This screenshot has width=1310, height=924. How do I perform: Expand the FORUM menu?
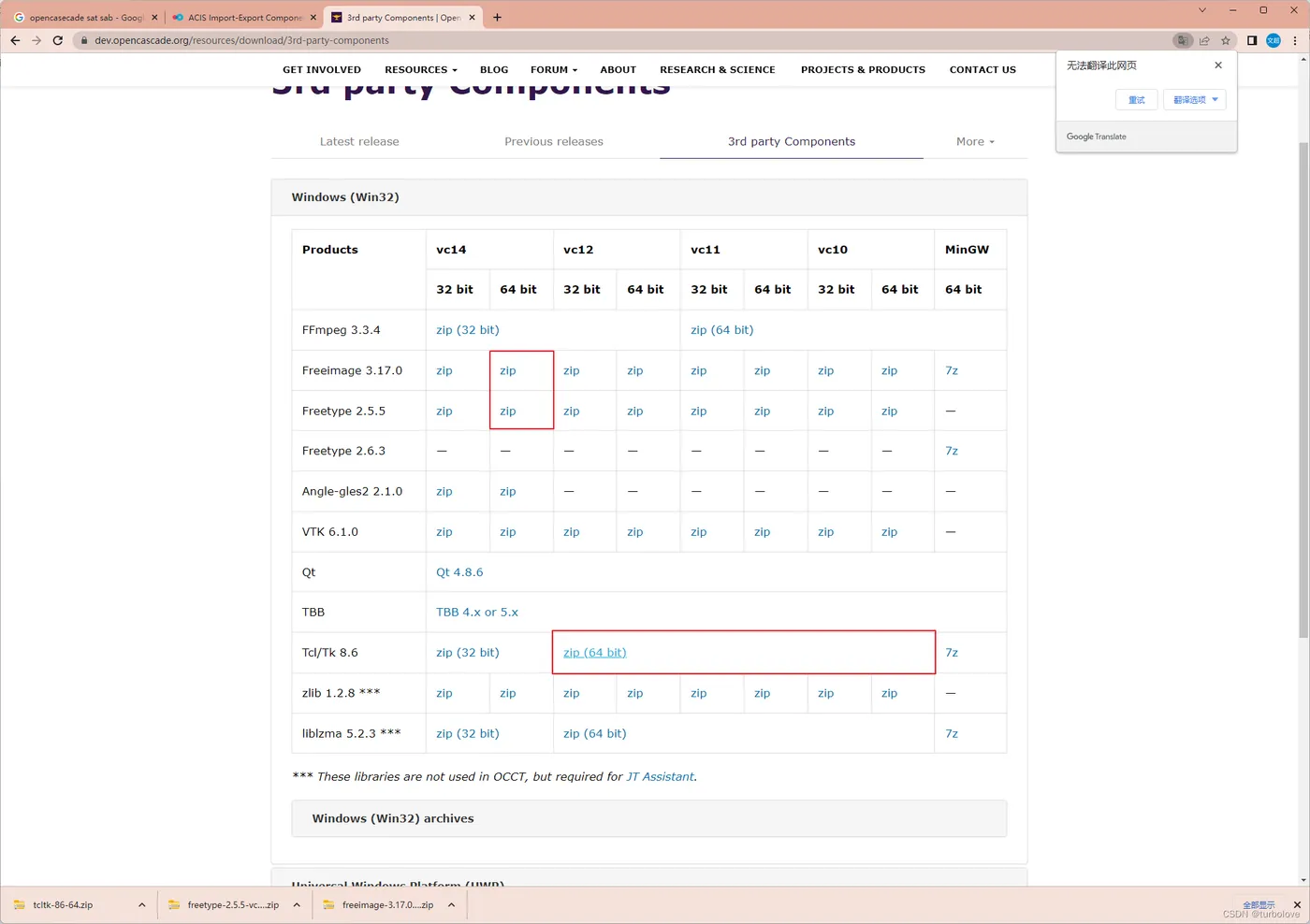tap(554, 70)
